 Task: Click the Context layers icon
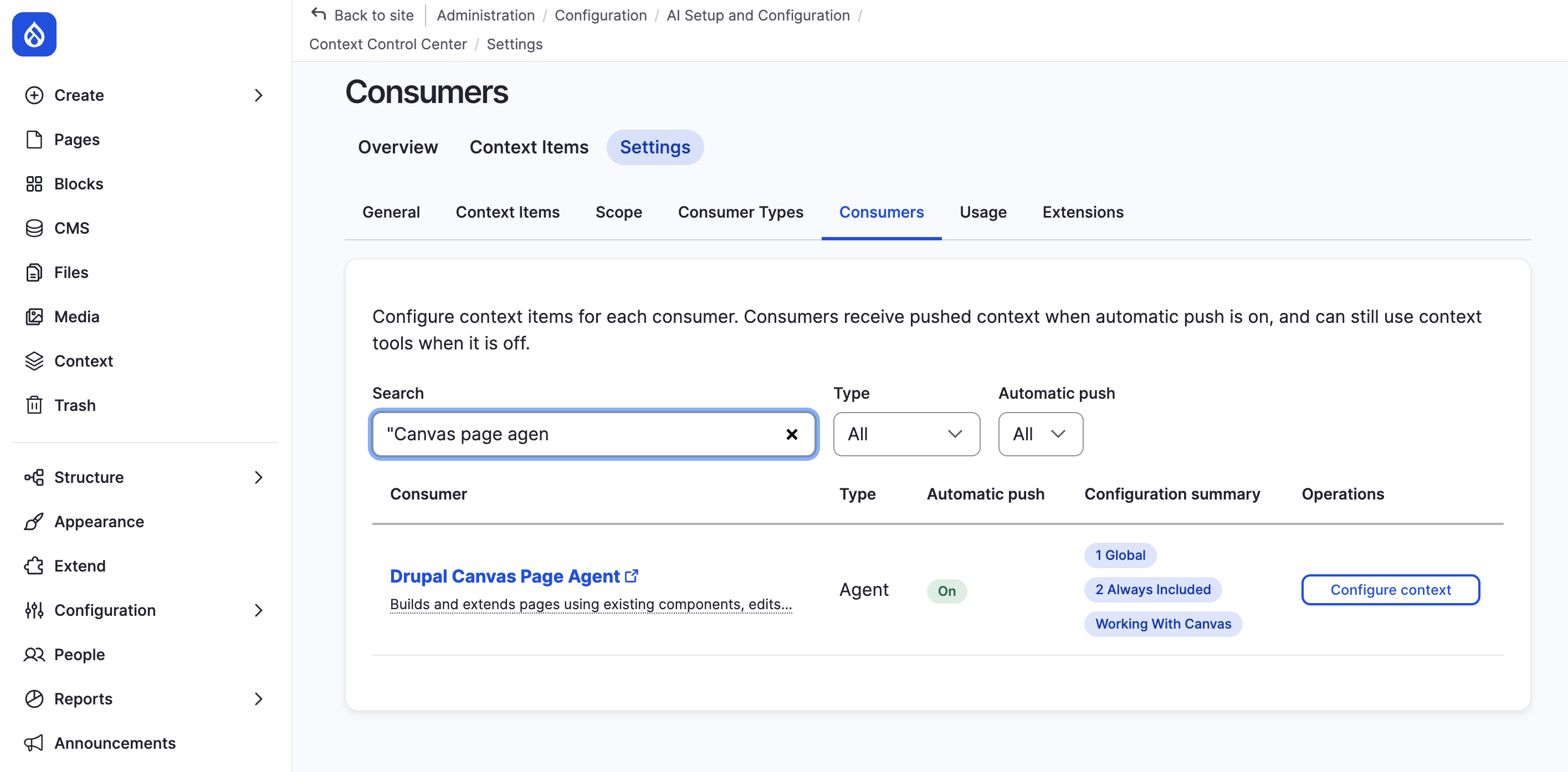34,361
